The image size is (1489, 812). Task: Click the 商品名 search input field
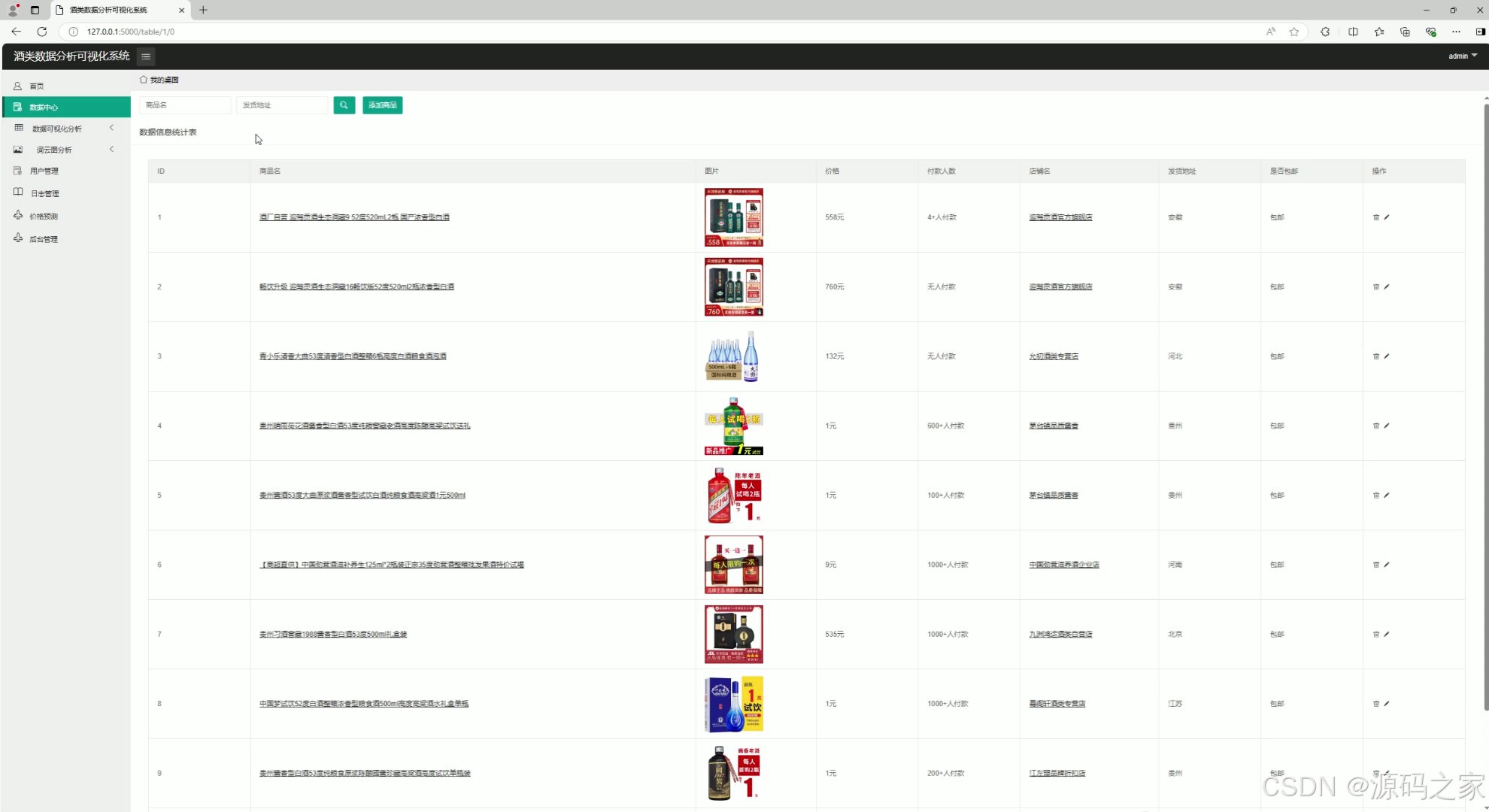pos(185,105)
